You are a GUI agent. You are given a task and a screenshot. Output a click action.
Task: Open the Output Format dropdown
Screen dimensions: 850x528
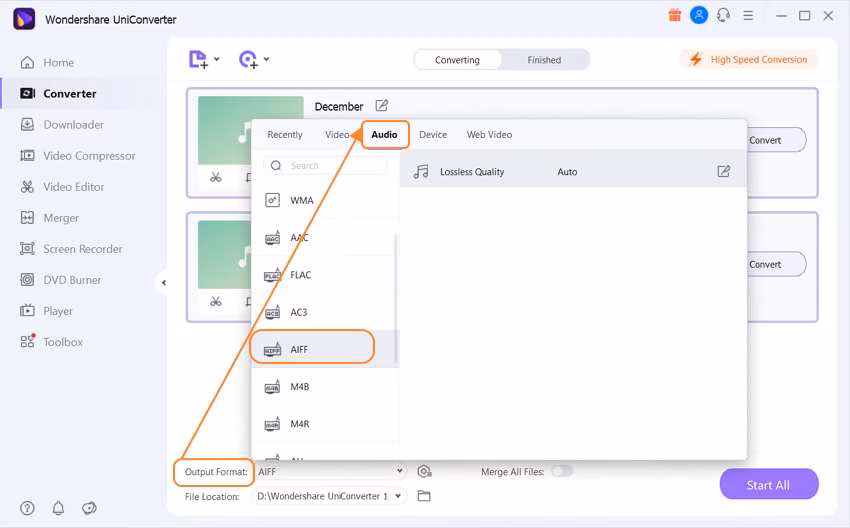tap(330, 472)
